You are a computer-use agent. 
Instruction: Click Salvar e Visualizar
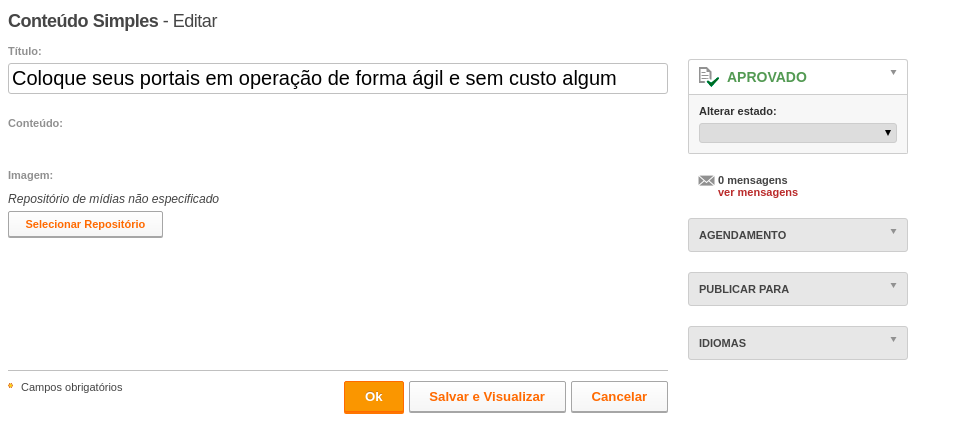click(487, 397)
